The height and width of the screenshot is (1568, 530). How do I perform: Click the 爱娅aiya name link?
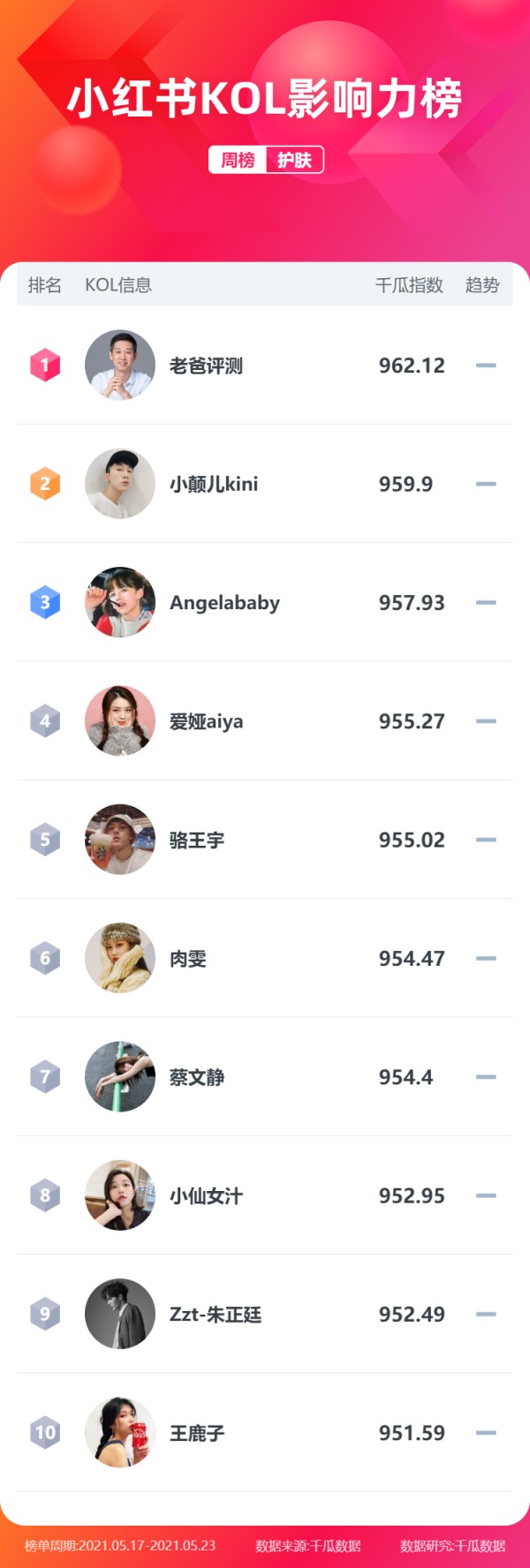point(206,721)
